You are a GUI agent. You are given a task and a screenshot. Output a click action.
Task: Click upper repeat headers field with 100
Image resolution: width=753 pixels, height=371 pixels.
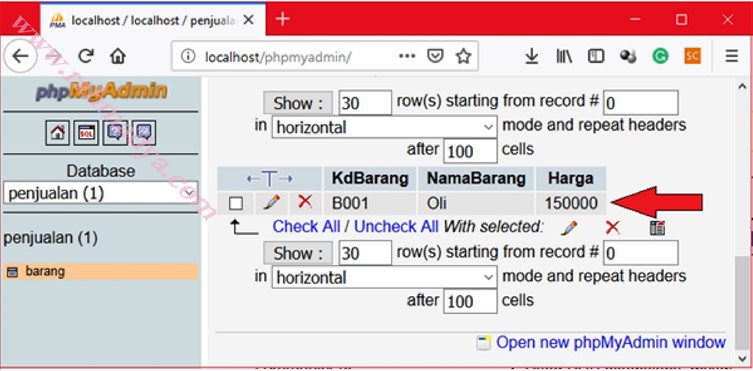pos(470,152)
